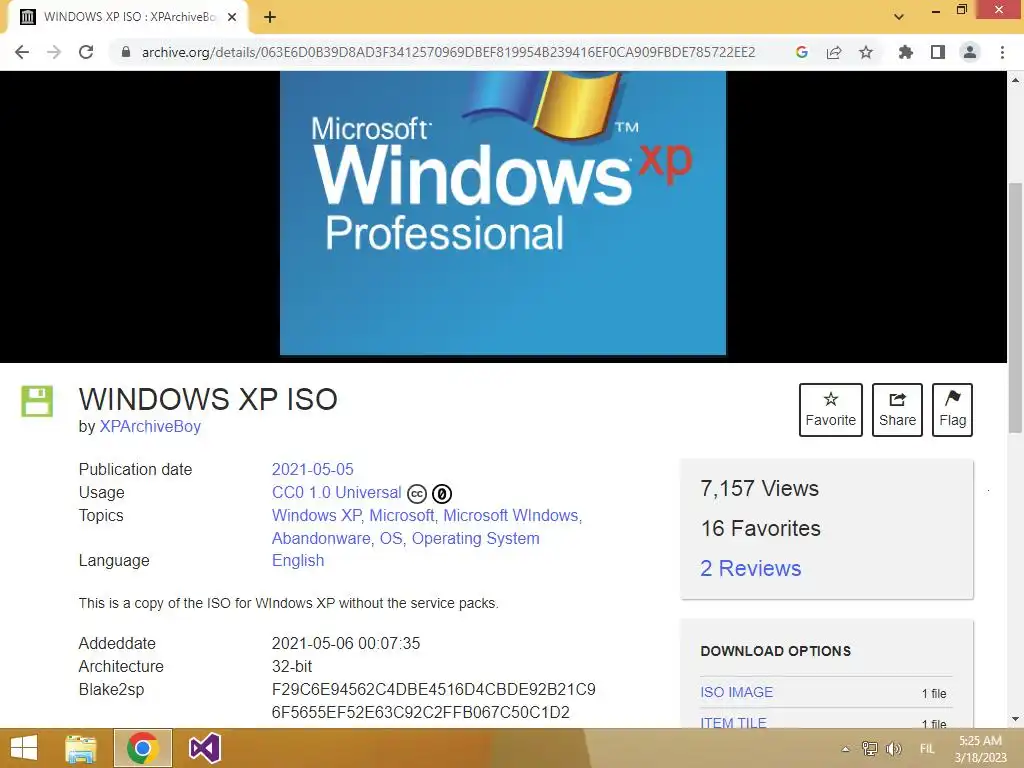Reload the archive.org page

[86, 52]
